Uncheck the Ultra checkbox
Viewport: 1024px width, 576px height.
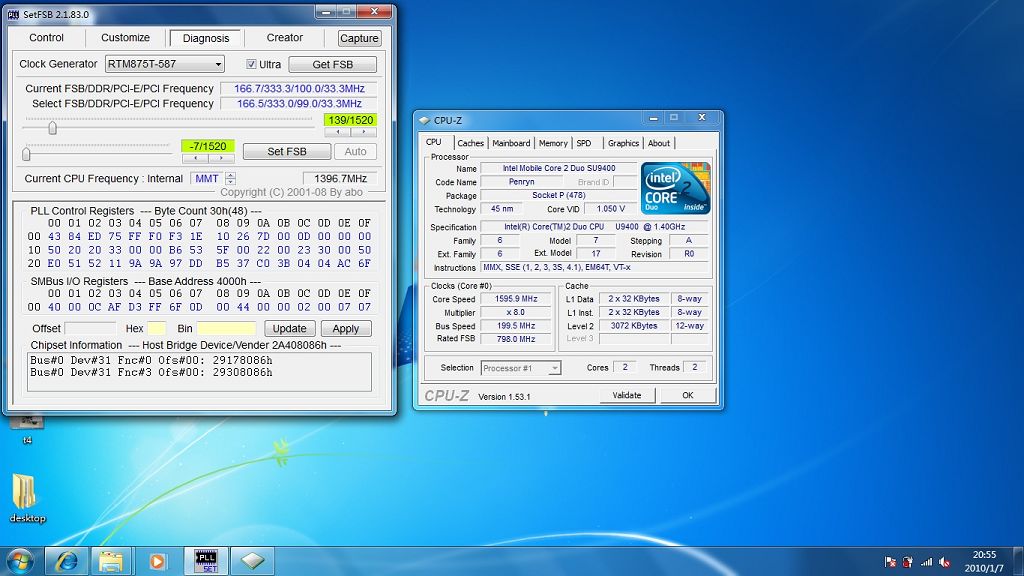click(x=251, y=64)
